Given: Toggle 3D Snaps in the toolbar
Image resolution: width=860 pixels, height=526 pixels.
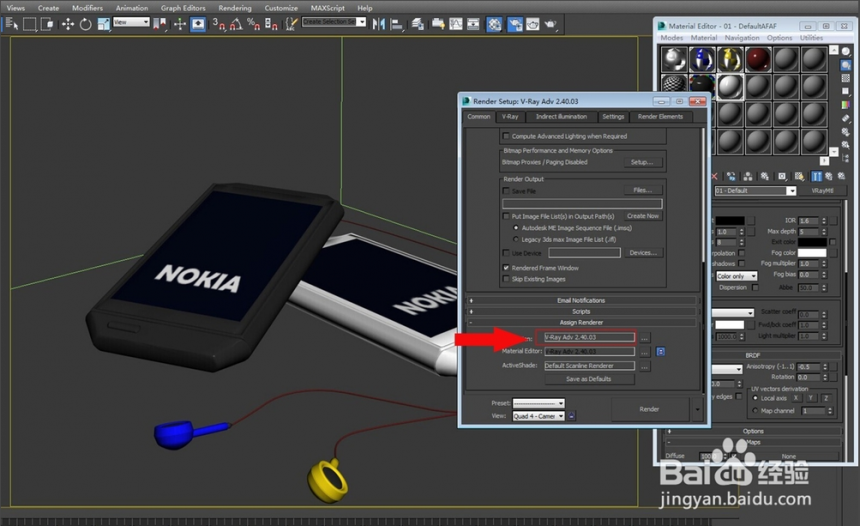Looking at the screenshot, I should (x=218, y=24).
